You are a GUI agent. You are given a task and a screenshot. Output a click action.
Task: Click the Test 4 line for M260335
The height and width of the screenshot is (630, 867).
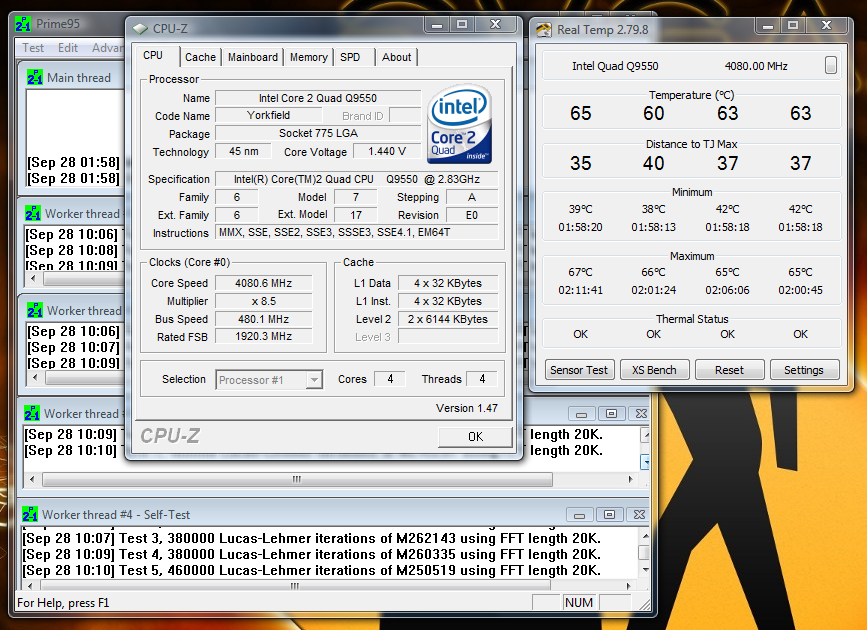point(311,554)
